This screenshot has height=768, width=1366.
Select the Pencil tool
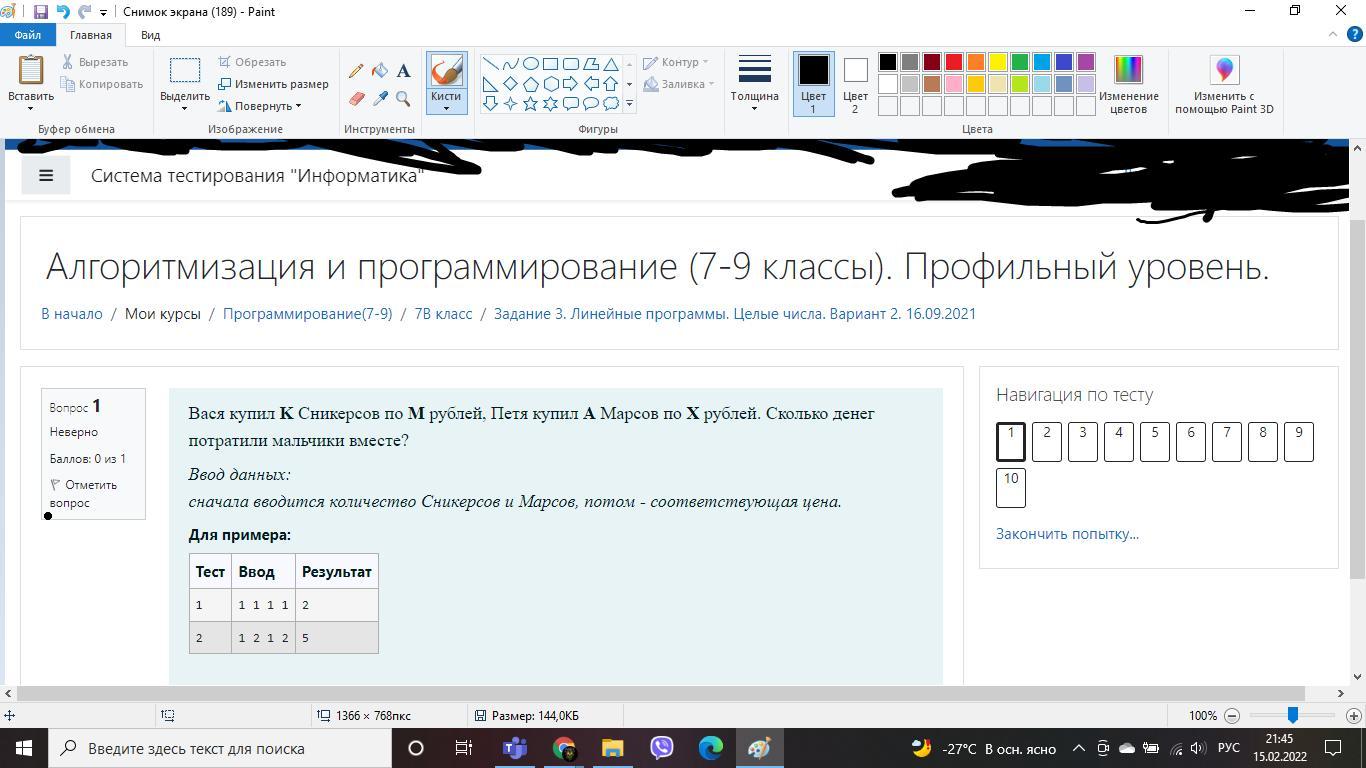[356, 71]
